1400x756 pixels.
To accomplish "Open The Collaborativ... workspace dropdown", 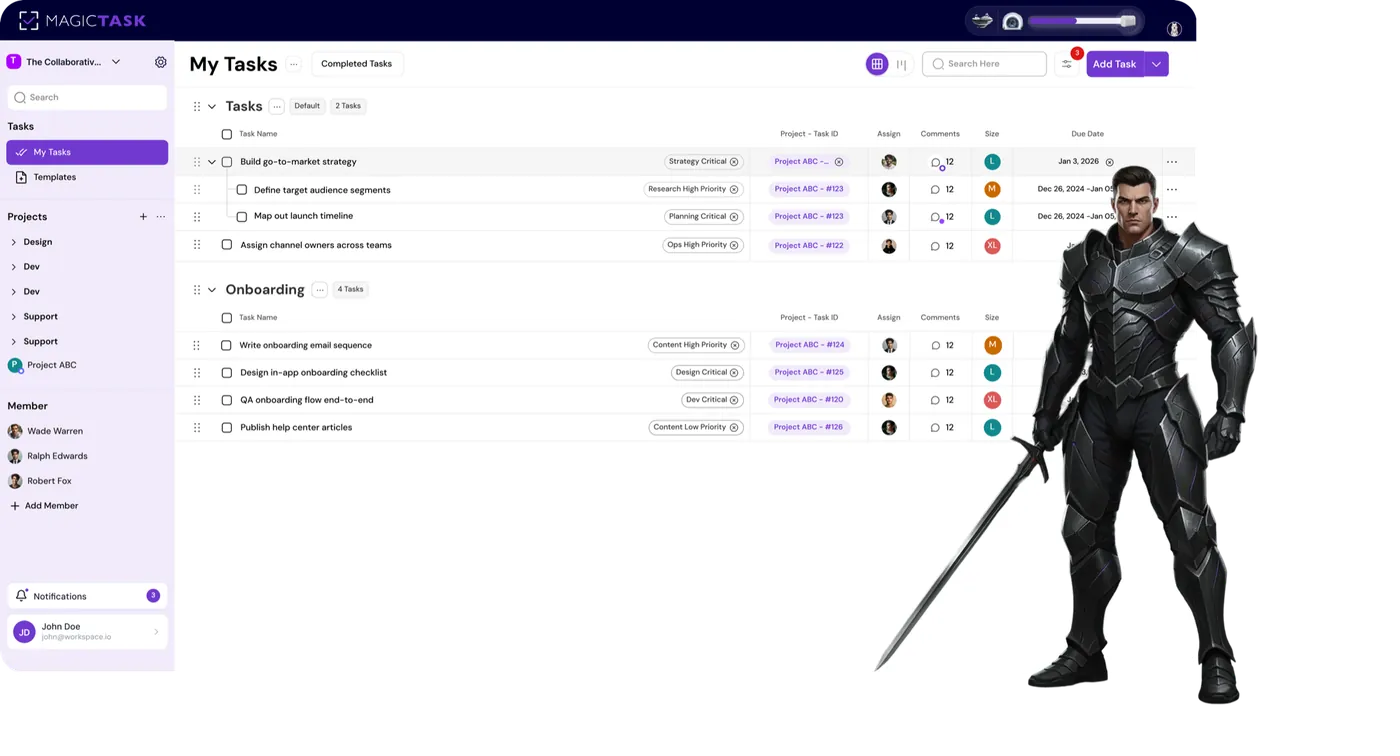I will point(116,62).
